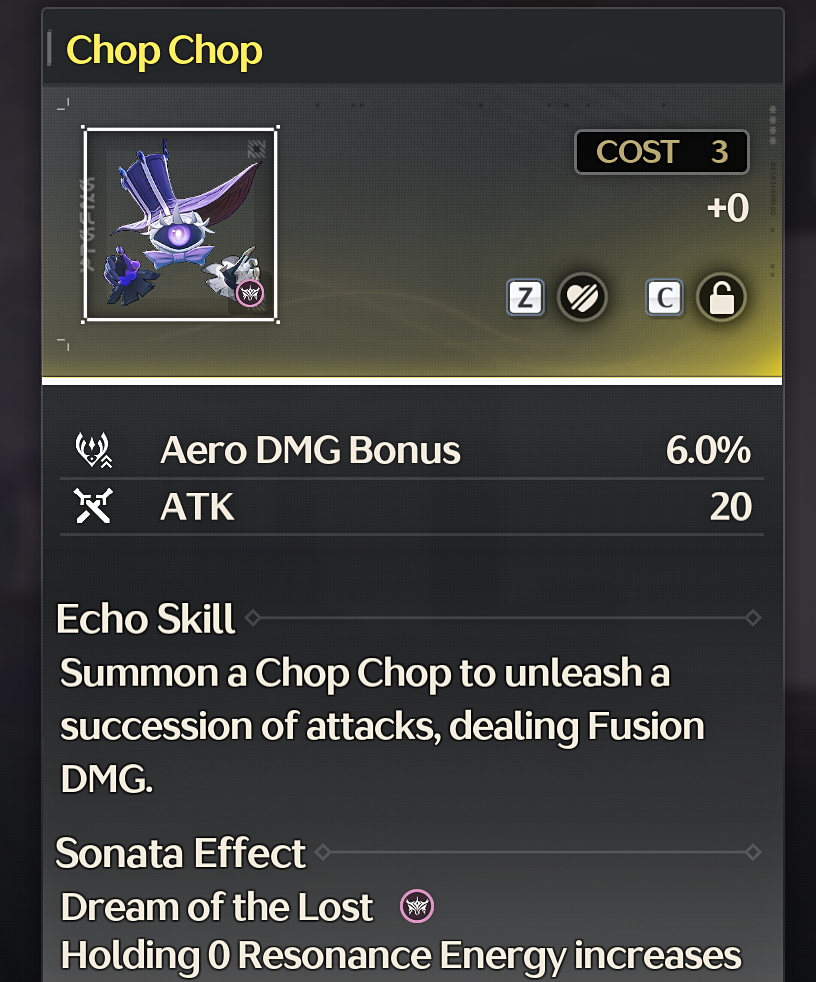Click the C keybind badge

tap(664, 297)
